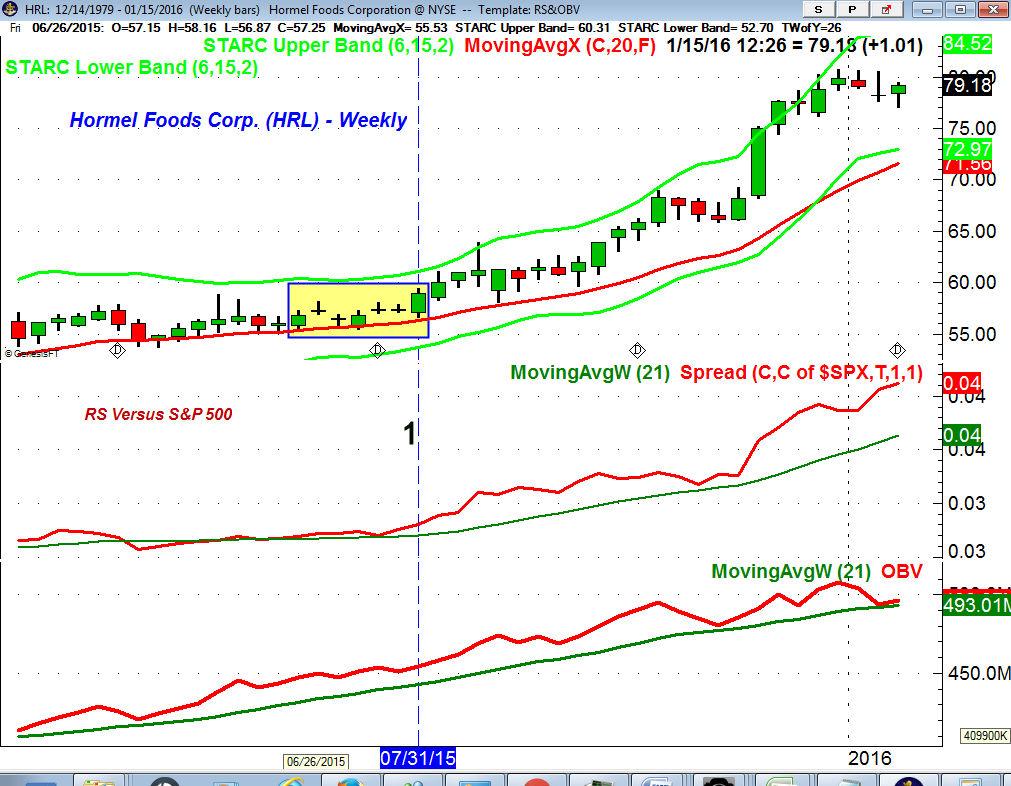Screen dimensions: 1011x786
Task: Click the 75.00 price axis label
Action: click(x=972, y=128)
